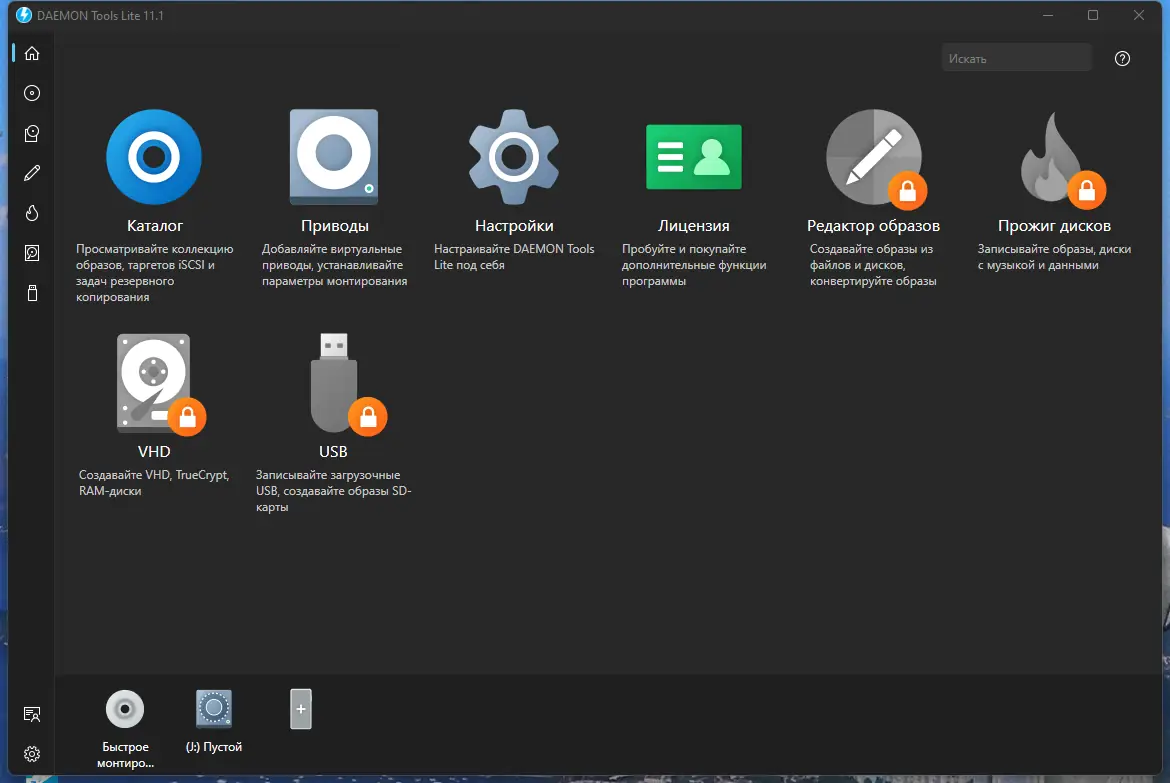Open the image editor pencil sidebar icon
The image size is (1170, 783).
tap(32, 173)
